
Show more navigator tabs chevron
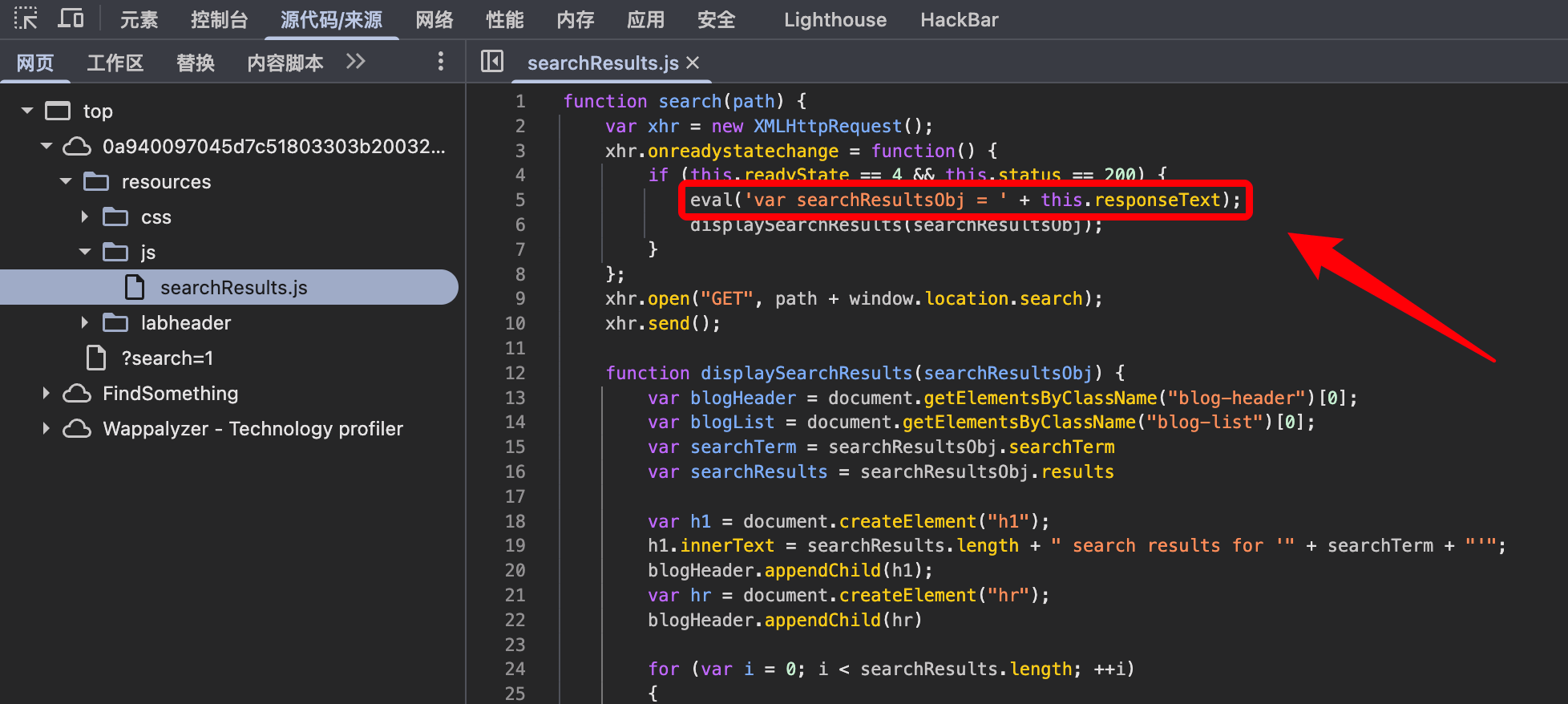(355, 62)
